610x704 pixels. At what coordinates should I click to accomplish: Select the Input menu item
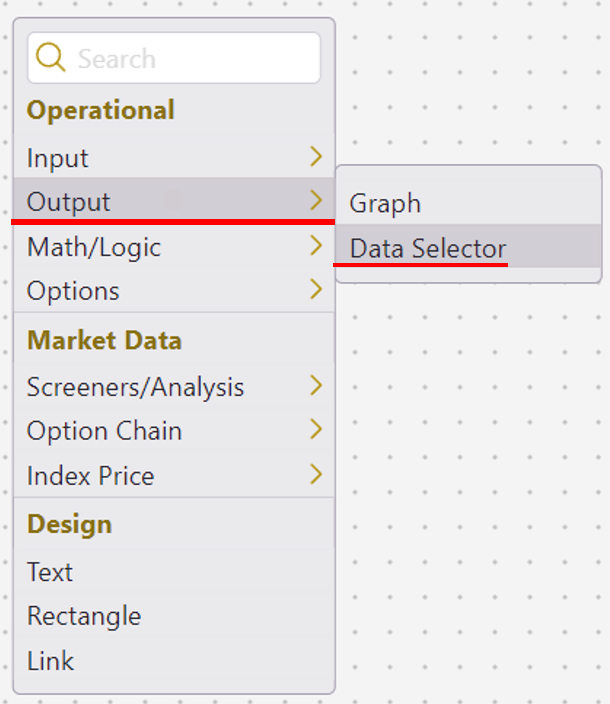[x=58, y=158]
